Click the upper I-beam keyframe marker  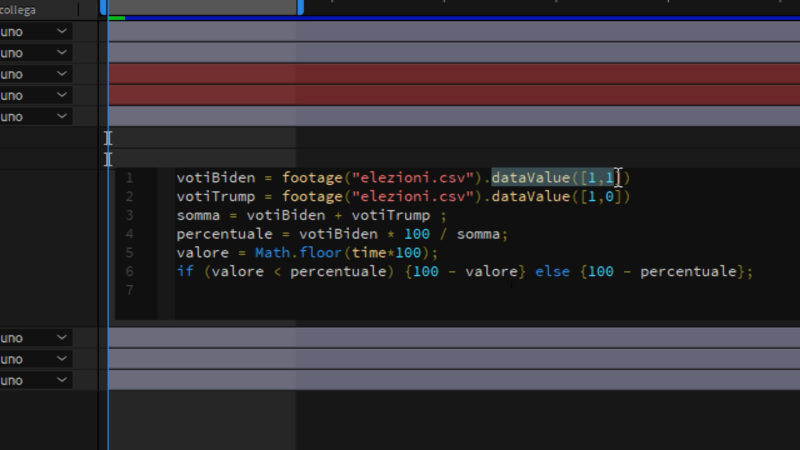pyautogui.click(x=108, y=138)
